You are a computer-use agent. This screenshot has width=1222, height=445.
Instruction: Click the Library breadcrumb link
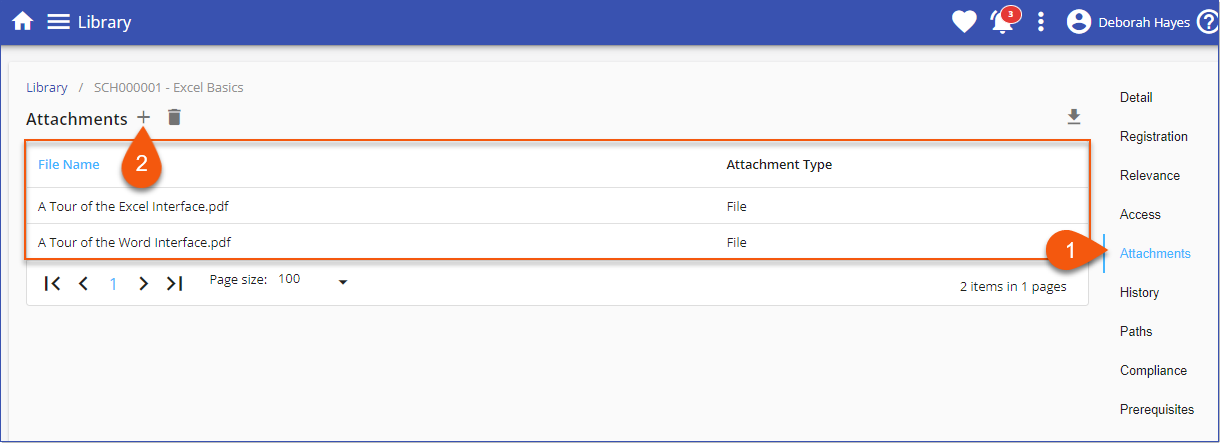point(47,87)
